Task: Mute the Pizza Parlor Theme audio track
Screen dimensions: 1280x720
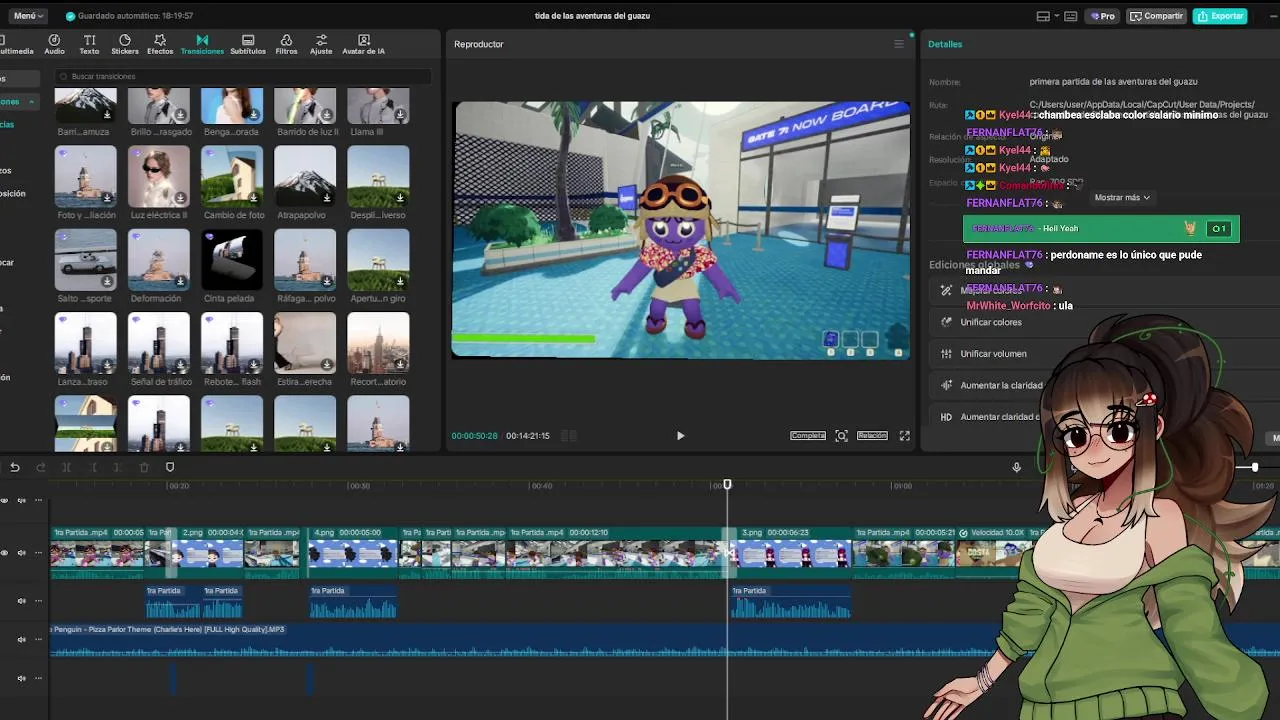Action: pyautogui.click(x=21, y=640)
